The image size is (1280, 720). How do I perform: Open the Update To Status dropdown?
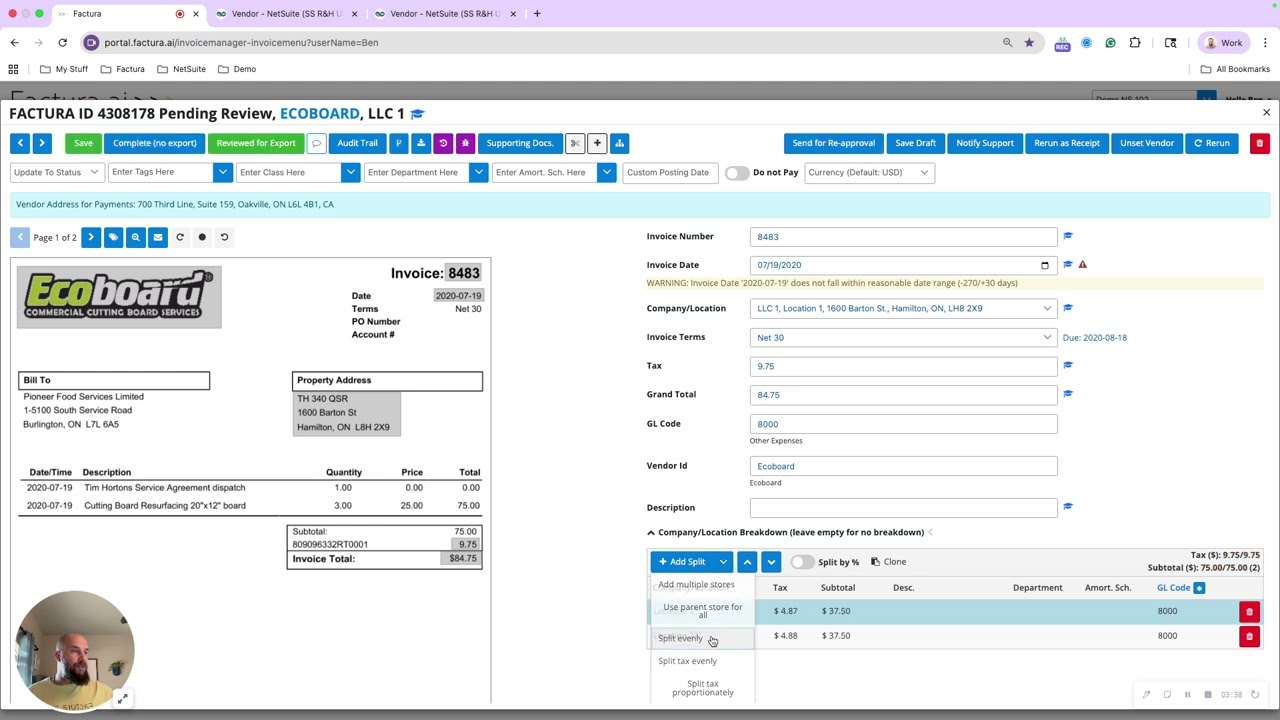click(56, 172)
